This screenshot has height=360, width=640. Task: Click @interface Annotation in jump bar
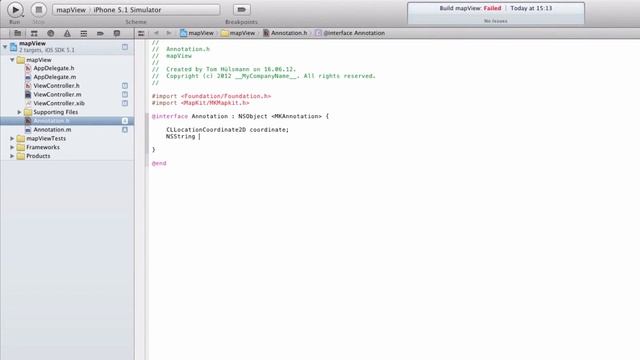(350, 33)
